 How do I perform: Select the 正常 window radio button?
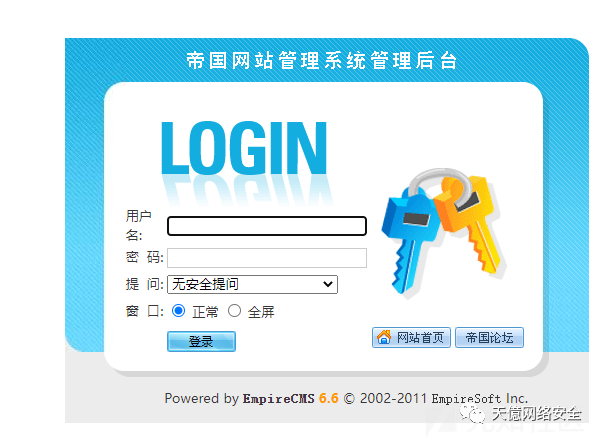pos(178,310)
